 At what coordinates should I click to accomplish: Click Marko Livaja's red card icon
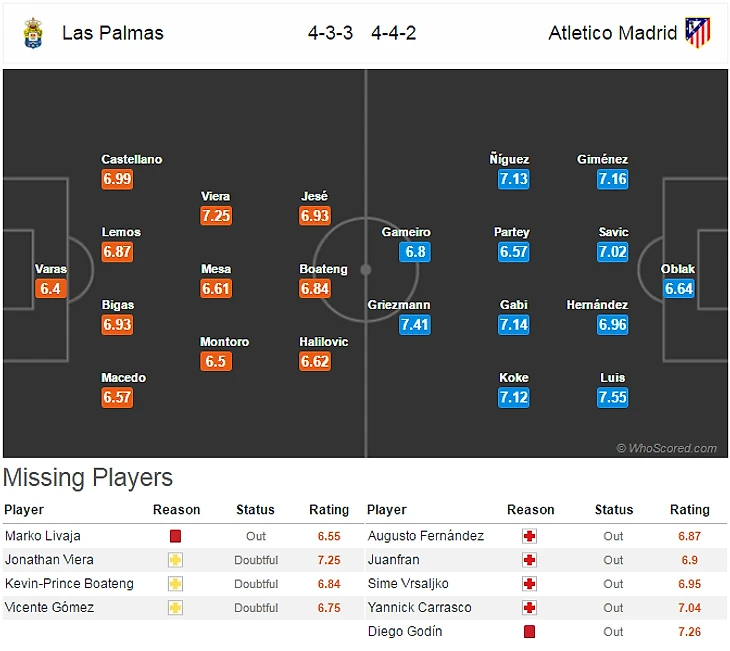point(176,536)
